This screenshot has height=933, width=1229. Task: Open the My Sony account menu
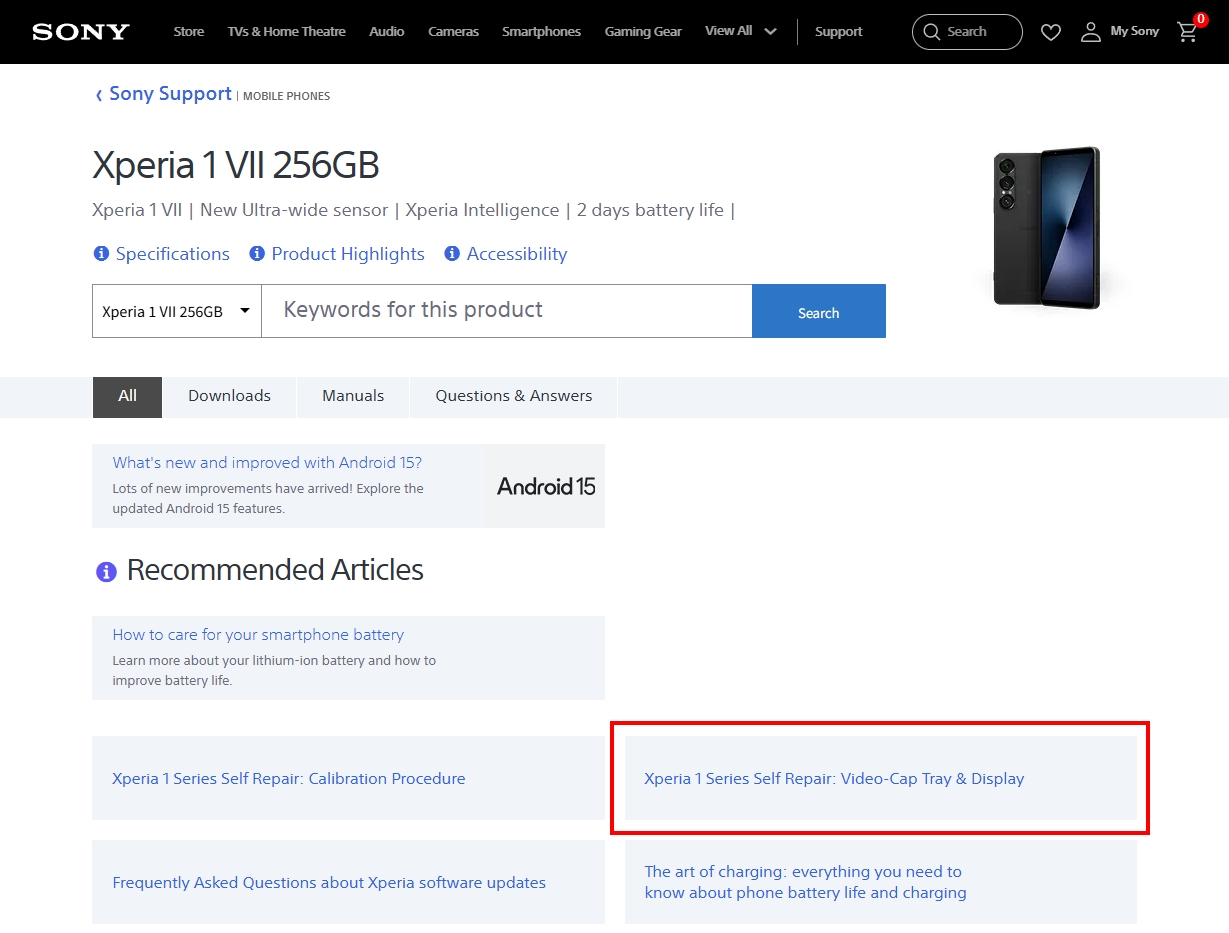(x=1120, y=32)
